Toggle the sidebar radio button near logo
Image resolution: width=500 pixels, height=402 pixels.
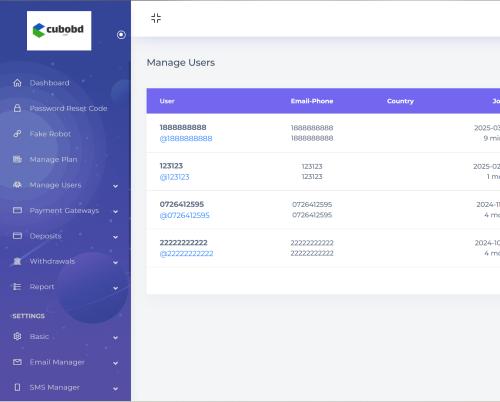(x=121, y=35)
